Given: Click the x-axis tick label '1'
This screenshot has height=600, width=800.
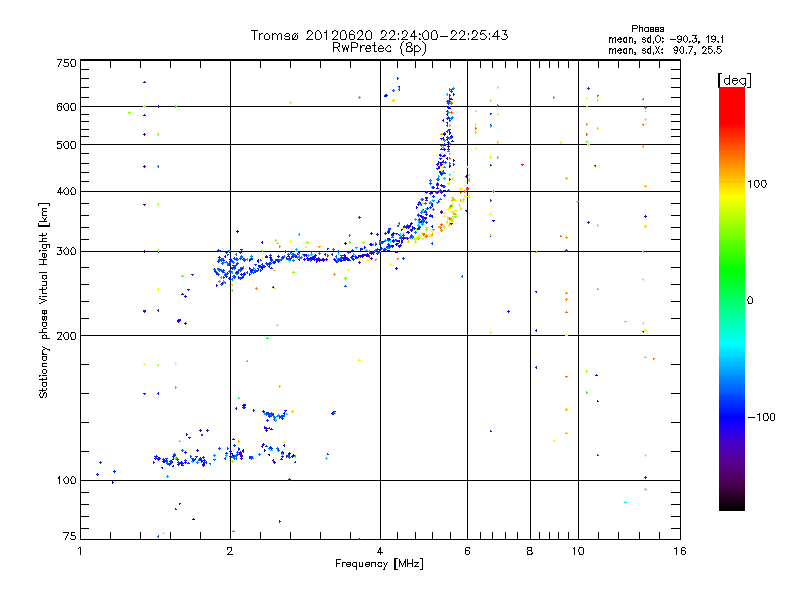Looking at the screenshot, I should (x=80, y=551).
